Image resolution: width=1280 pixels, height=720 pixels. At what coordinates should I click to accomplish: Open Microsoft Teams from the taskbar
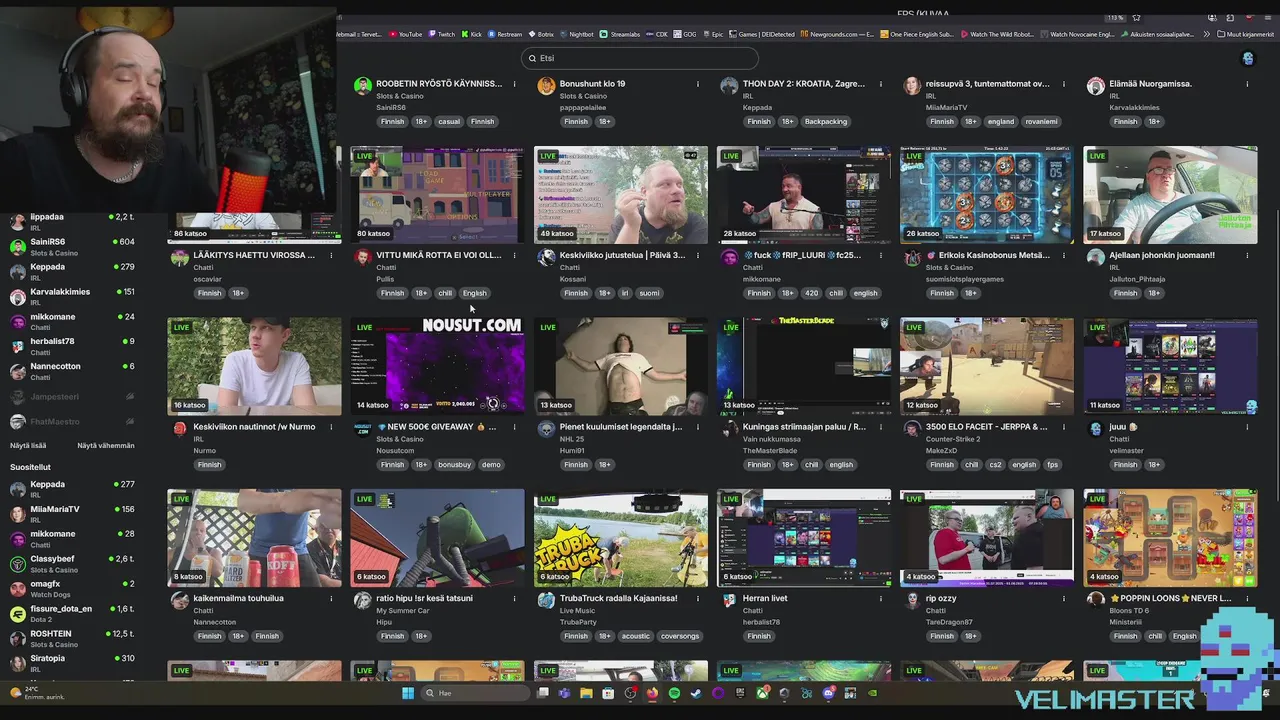pyautogui.click(x=564, y=693)
